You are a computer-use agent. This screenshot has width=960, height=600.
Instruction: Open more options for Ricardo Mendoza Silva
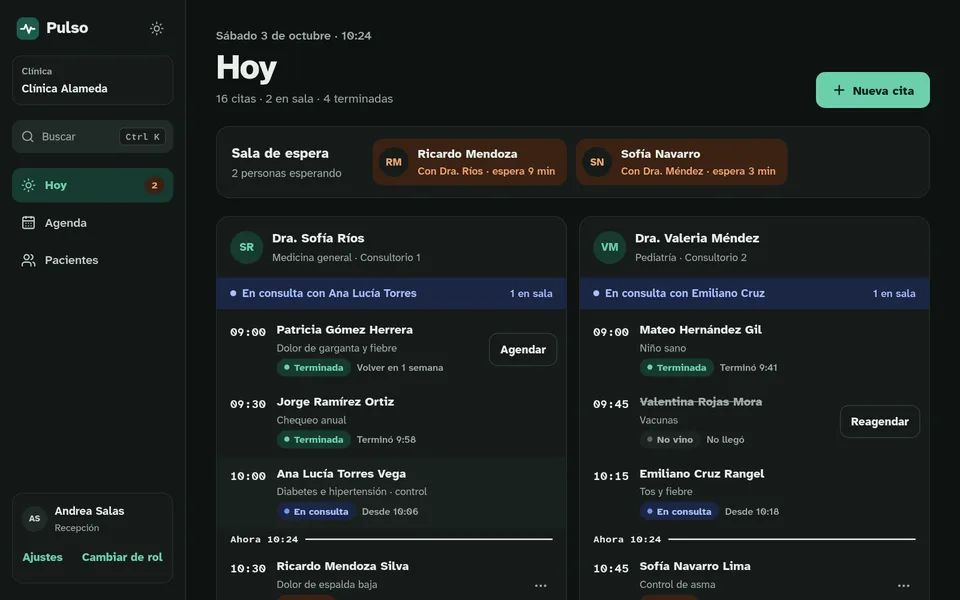tap(541, 585)
